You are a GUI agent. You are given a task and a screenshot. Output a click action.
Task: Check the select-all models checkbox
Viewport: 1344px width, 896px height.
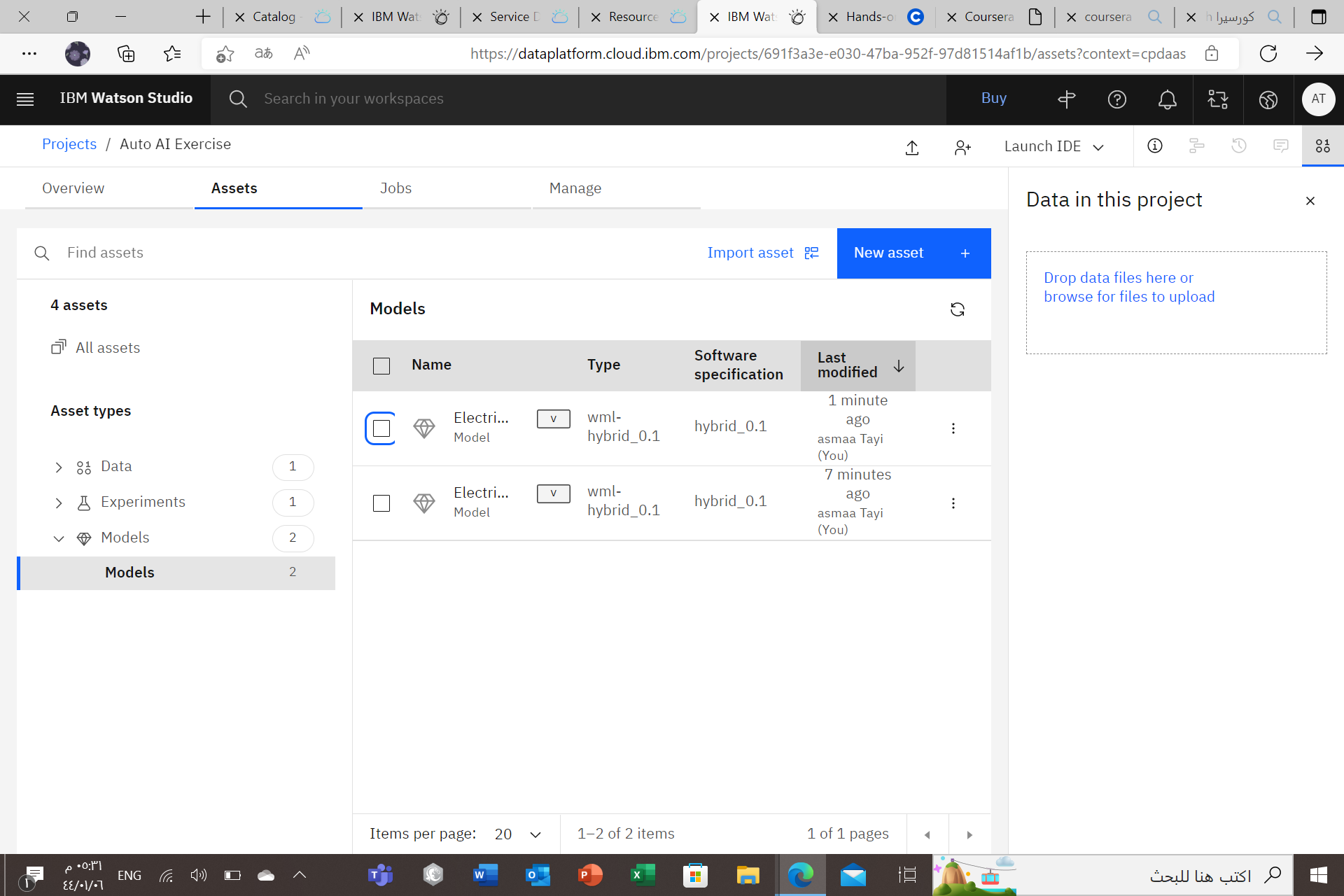[381, 365]
